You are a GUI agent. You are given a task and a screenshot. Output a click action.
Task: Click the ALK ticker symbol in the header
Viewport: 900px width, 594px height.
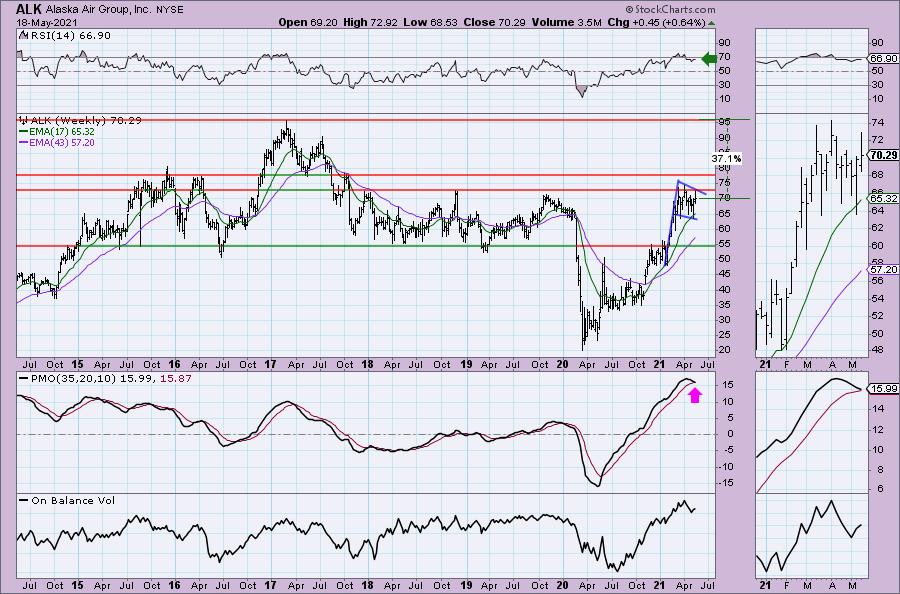pyautogui.click(x=28, y=9)
